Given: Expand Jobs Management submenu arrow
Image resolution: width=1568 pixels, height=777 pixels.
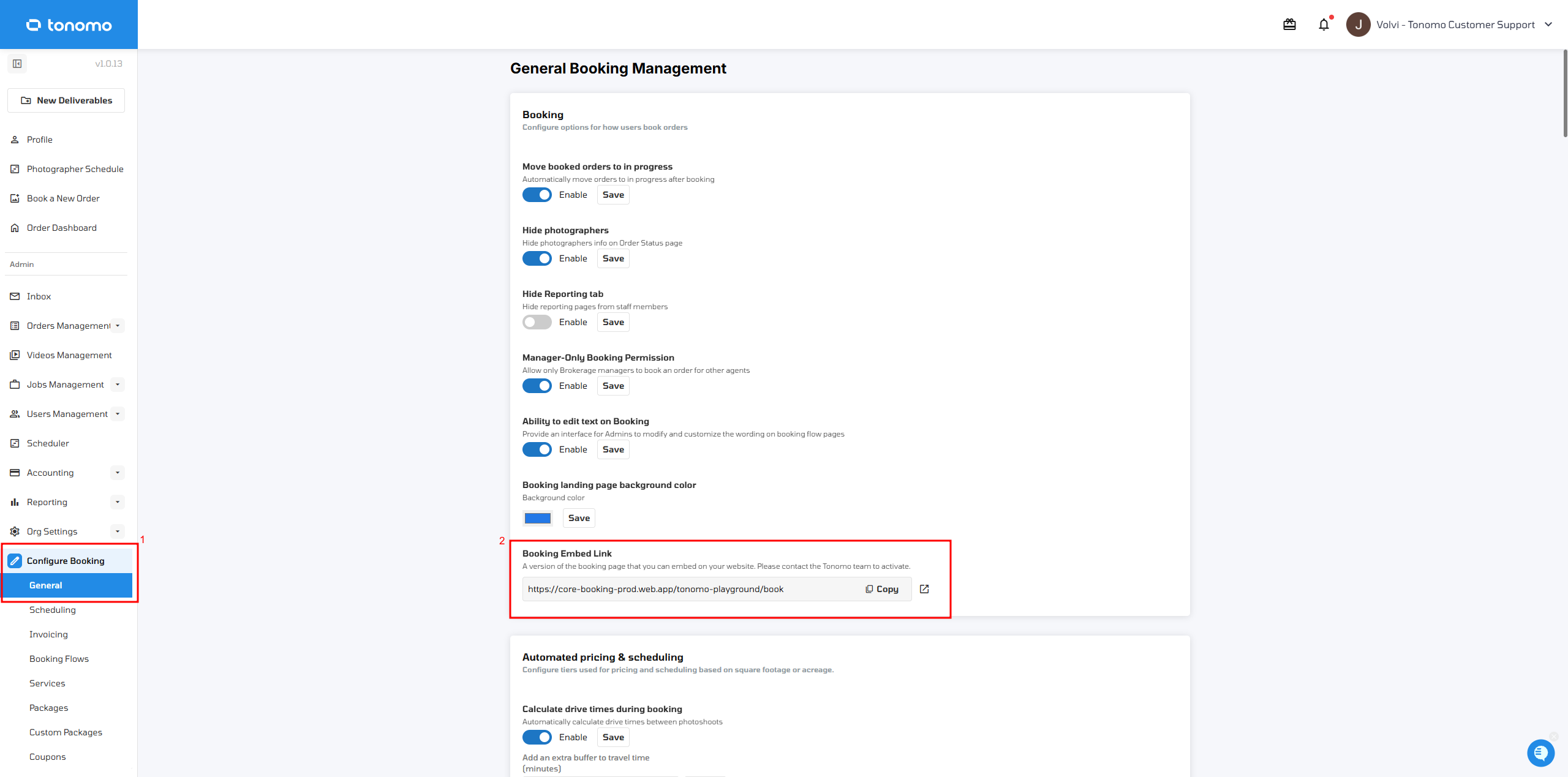Looking at the screenshot, I should coord(118,385).
